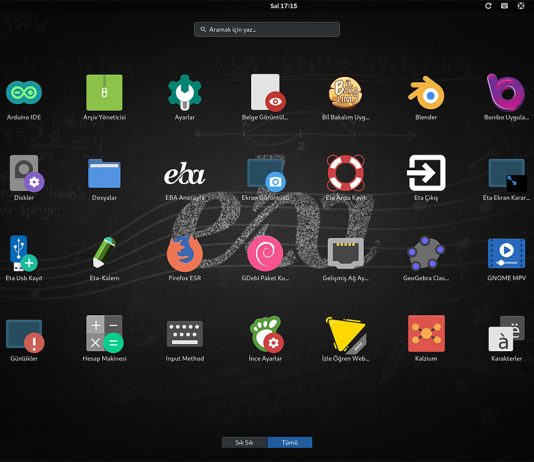Launch GeoGebra Classic

426,253
